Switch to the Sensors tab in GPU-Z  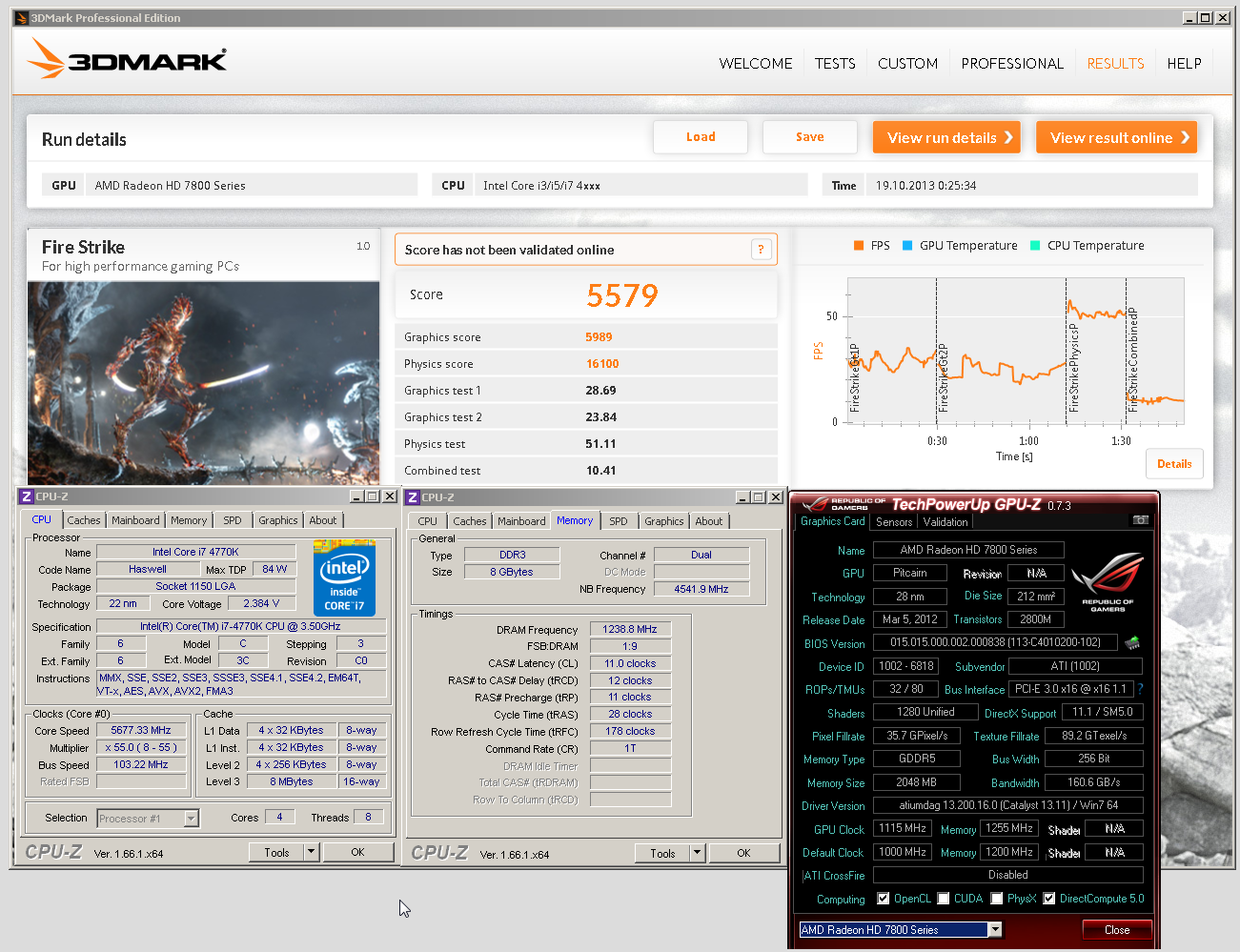pos(894,522)
